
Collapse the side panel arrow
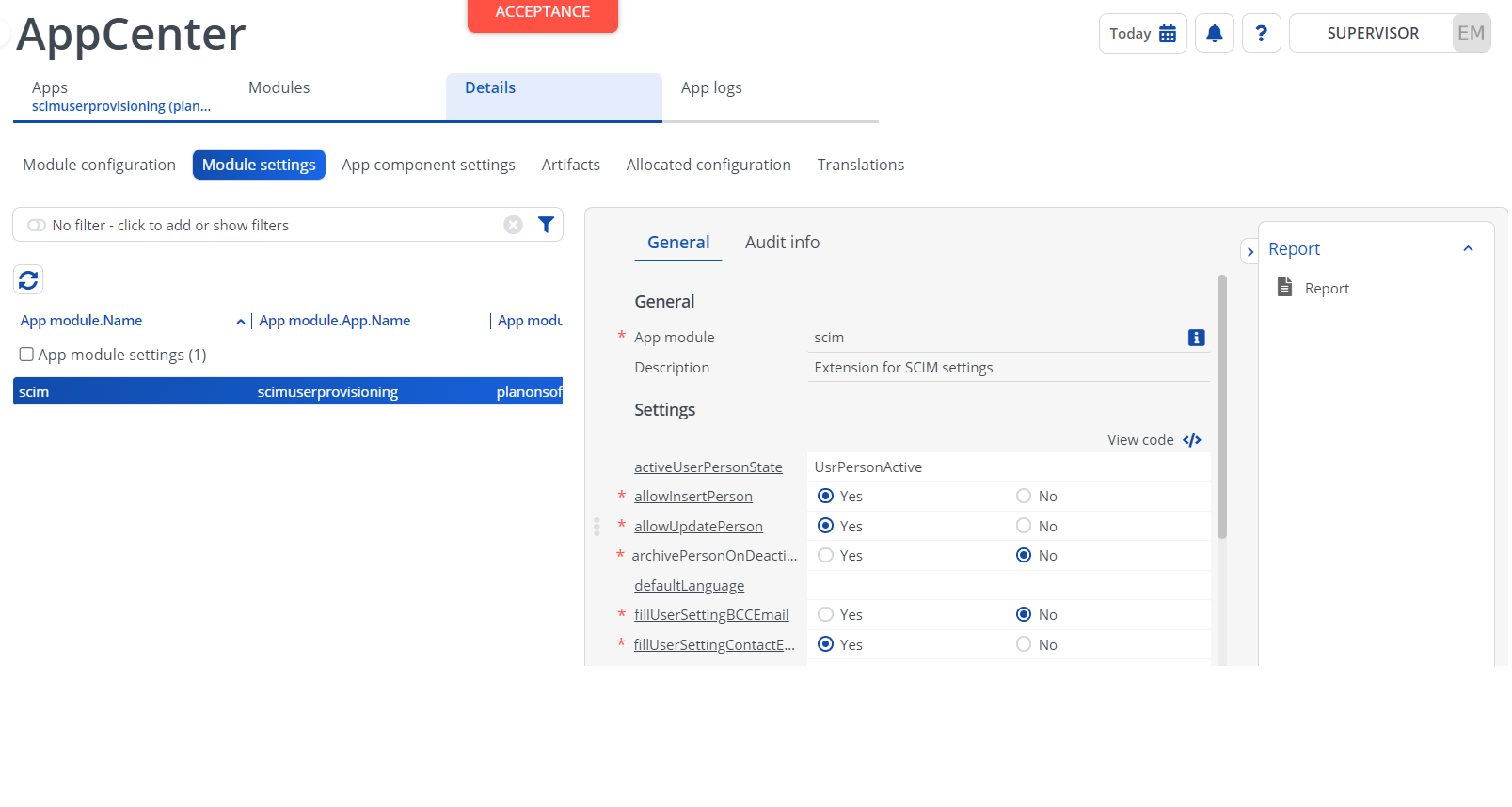tap(1249, 252)
